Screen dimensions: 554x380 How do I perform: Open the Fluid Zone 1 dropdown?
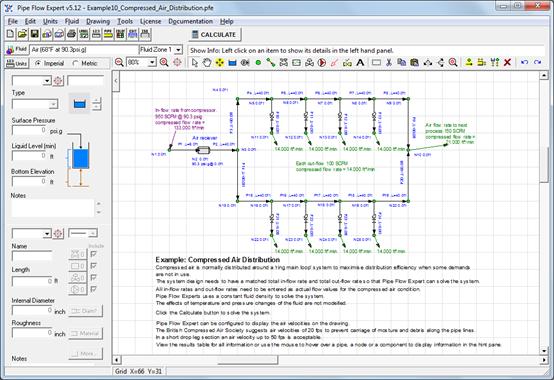click(x=178, y=50)
